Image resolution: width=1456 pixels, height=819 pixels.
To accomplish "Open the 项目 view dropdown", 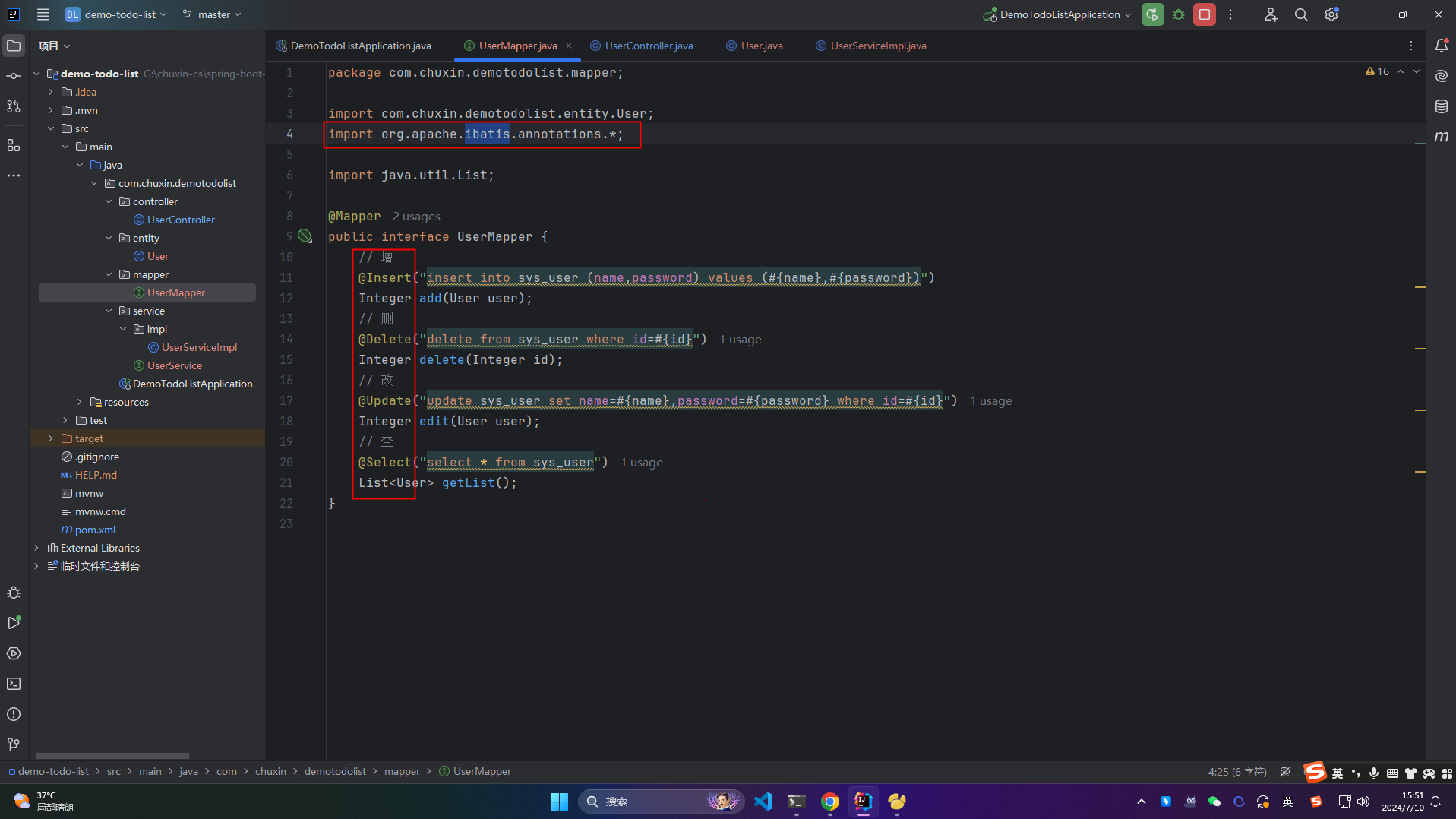I will (x=54, y=46).
